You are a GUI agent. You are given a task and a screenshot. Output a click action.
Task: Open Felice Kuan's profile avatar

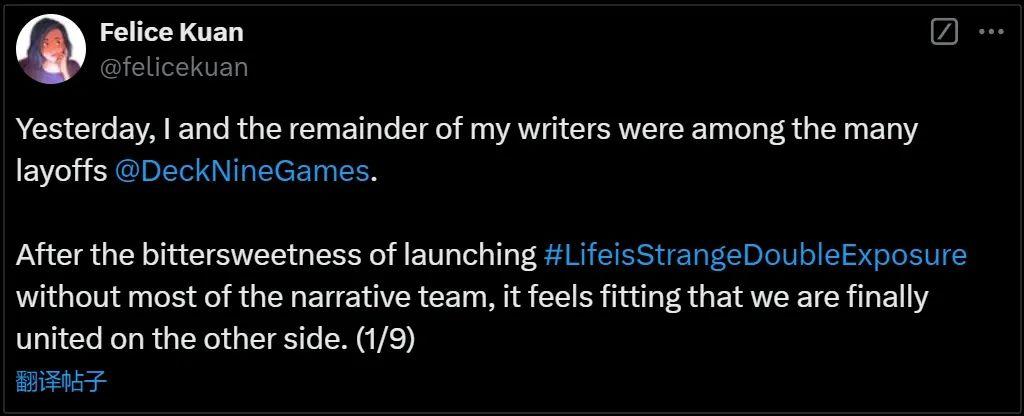tap(51, 51)
